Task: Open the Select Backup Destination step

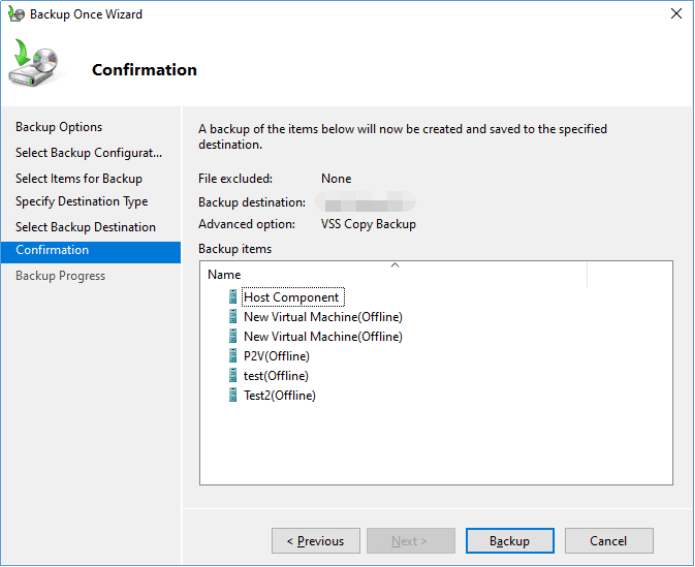Action: coord(85,227)
